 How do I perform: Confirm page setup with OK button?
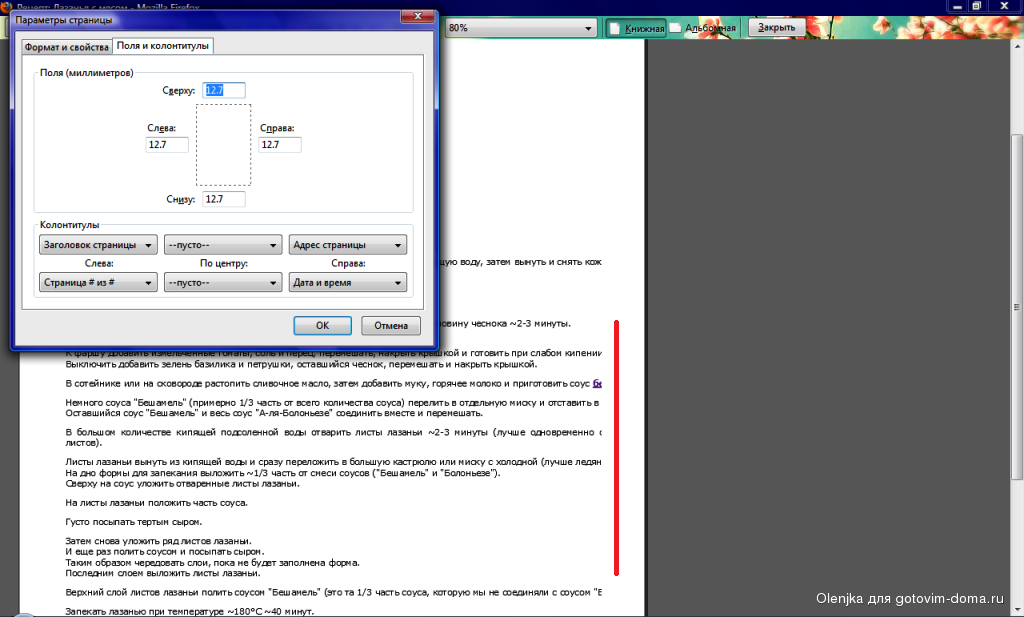[x=323, y=325]
